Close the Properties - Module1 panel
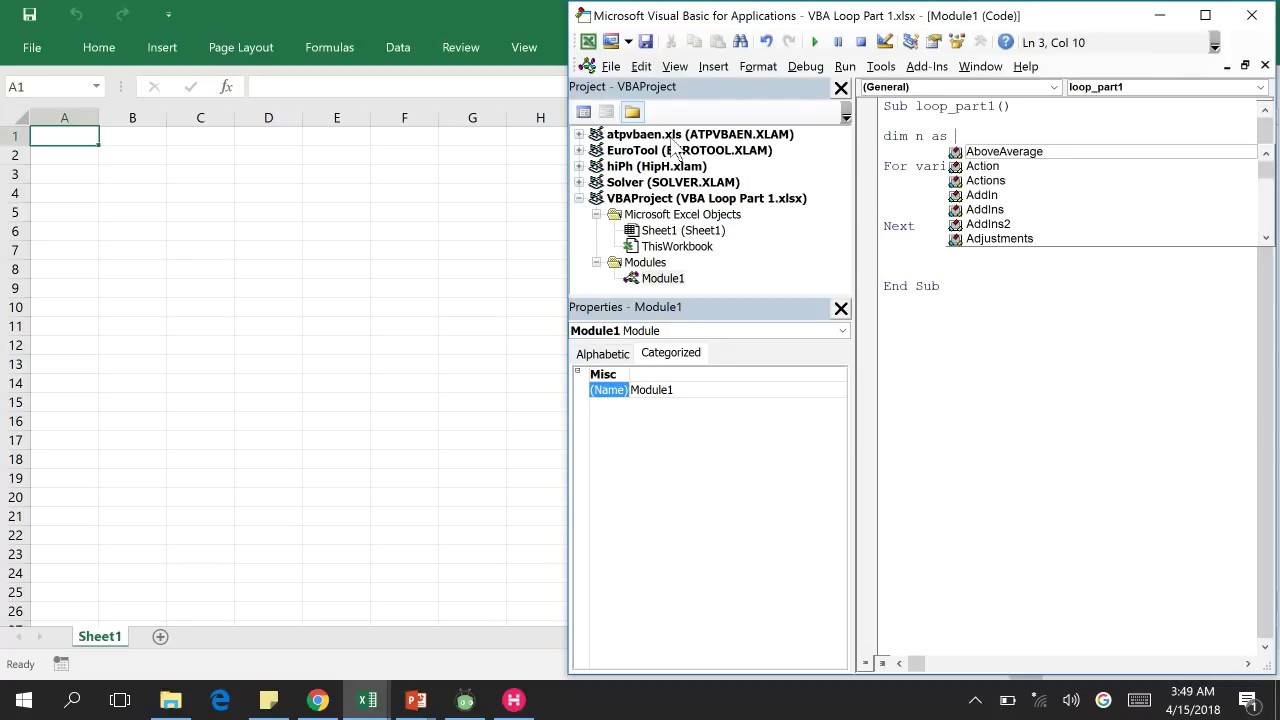The height and width of the screenshot is (720, 1280). coord(841,308)
